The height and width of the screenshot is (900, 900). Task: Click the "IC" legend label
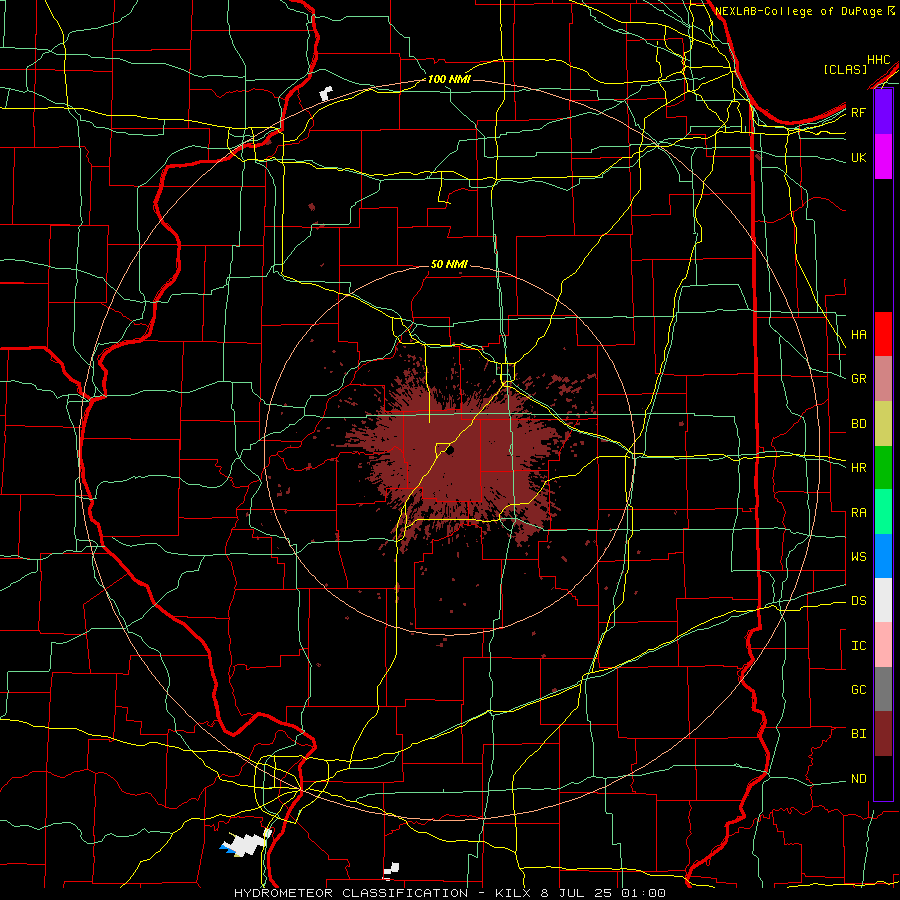click(859, 646)
